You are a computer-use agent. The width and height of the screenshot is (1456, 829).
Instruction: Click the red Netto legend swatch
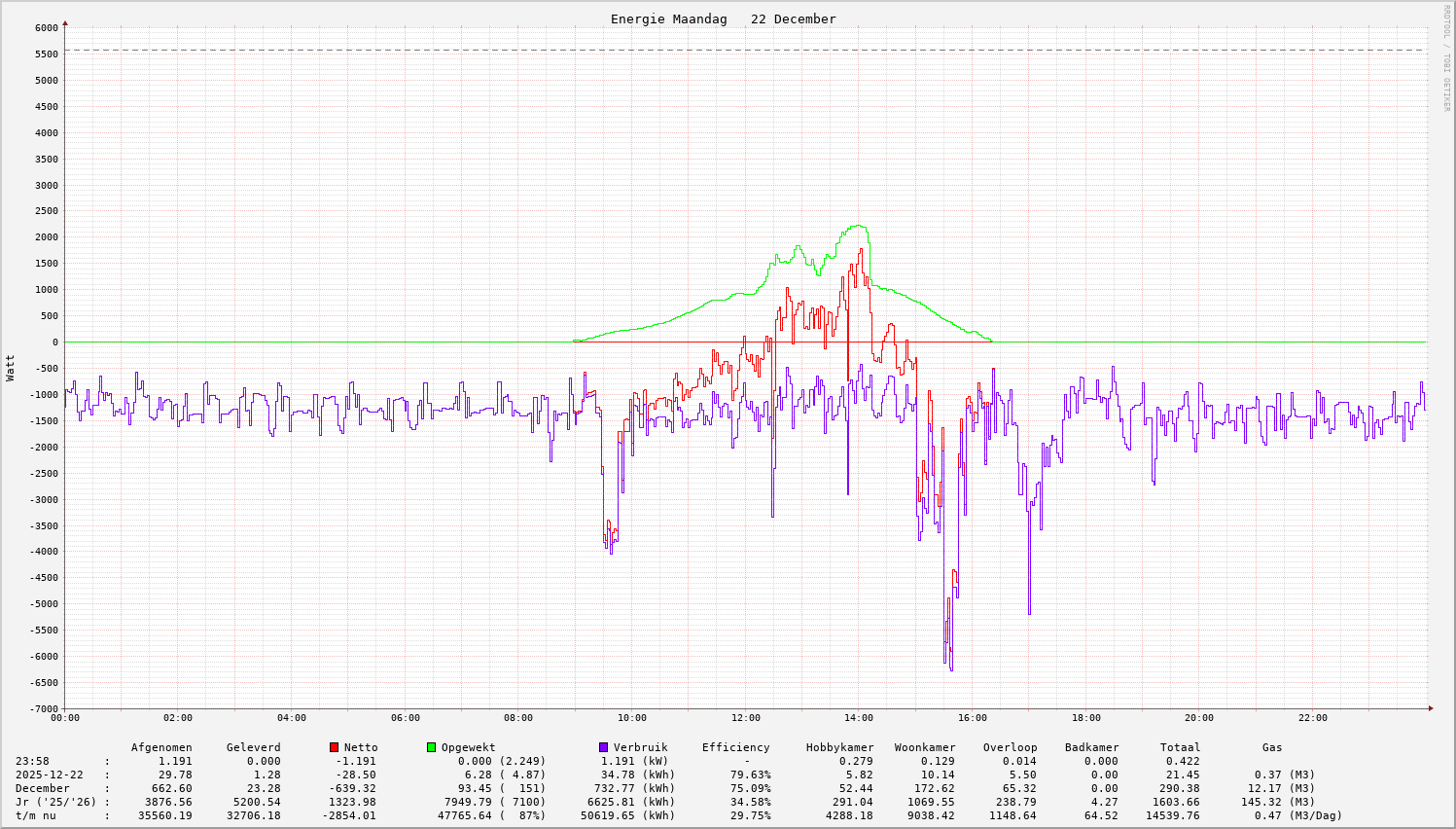(x=334, y=747)
